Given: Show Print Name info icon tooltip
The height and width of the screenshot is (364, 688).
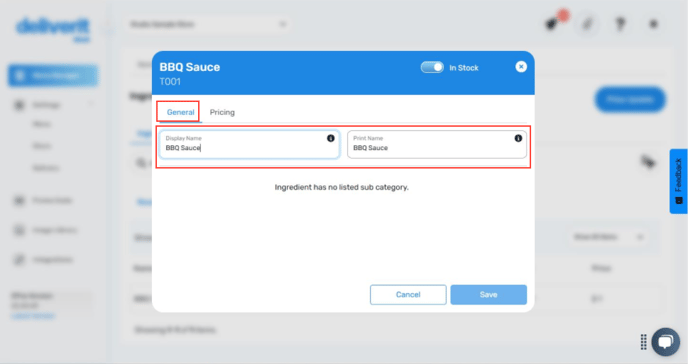Looking at the screenshot, I should [x=518, y=138].
